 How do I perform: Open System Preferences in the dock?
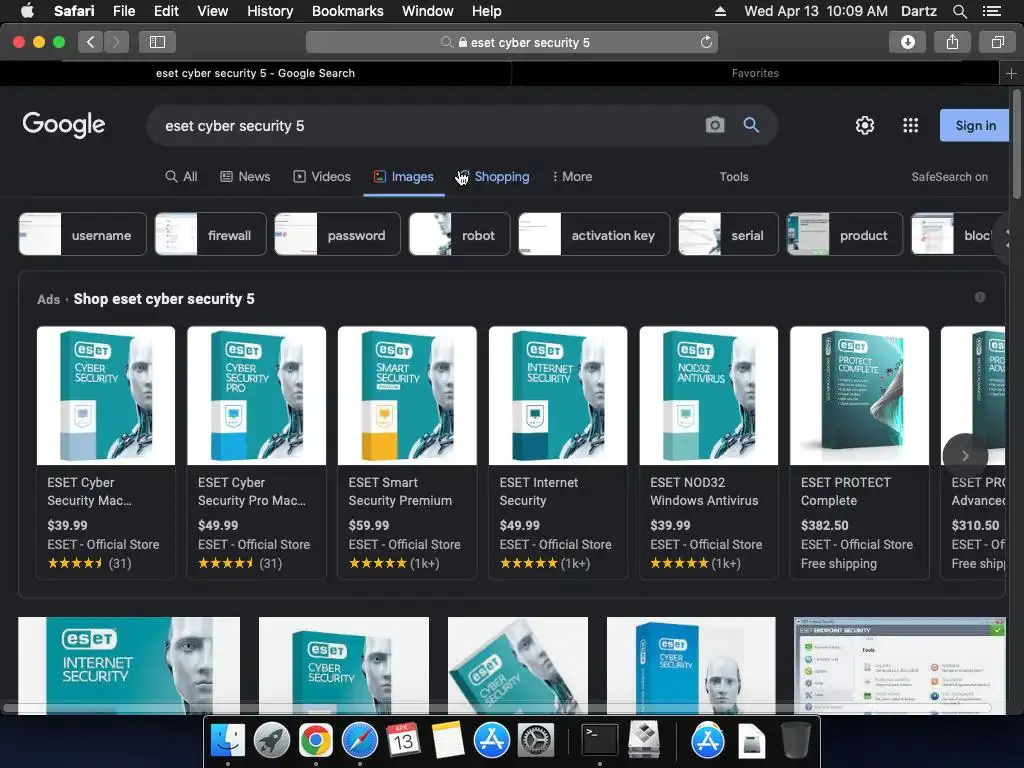click(536, 741)
